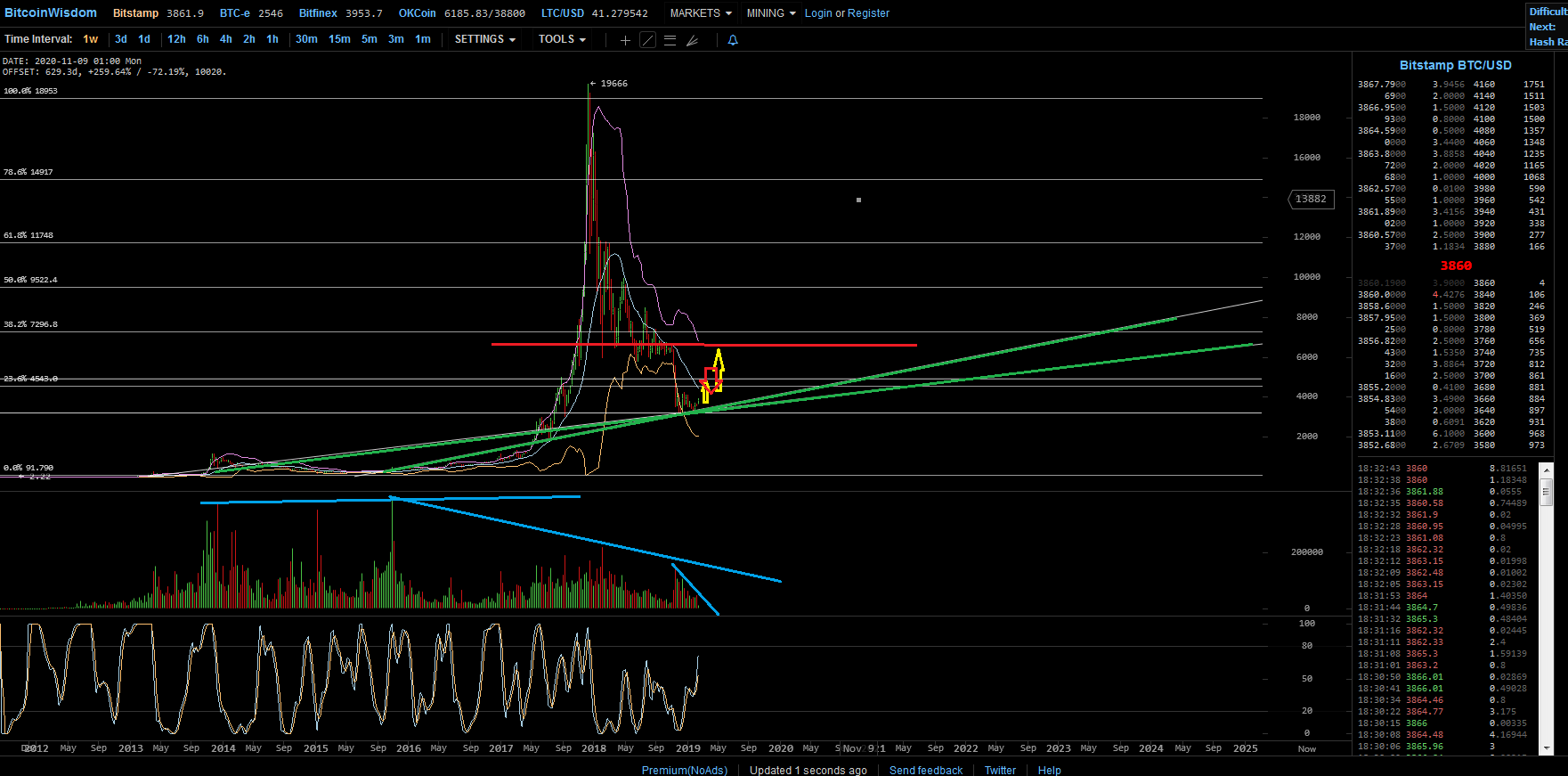Click the trades list scroll down arrow
Image resolution: width=1568 pixels, height=776 pixels.
tap(1547, 748)
